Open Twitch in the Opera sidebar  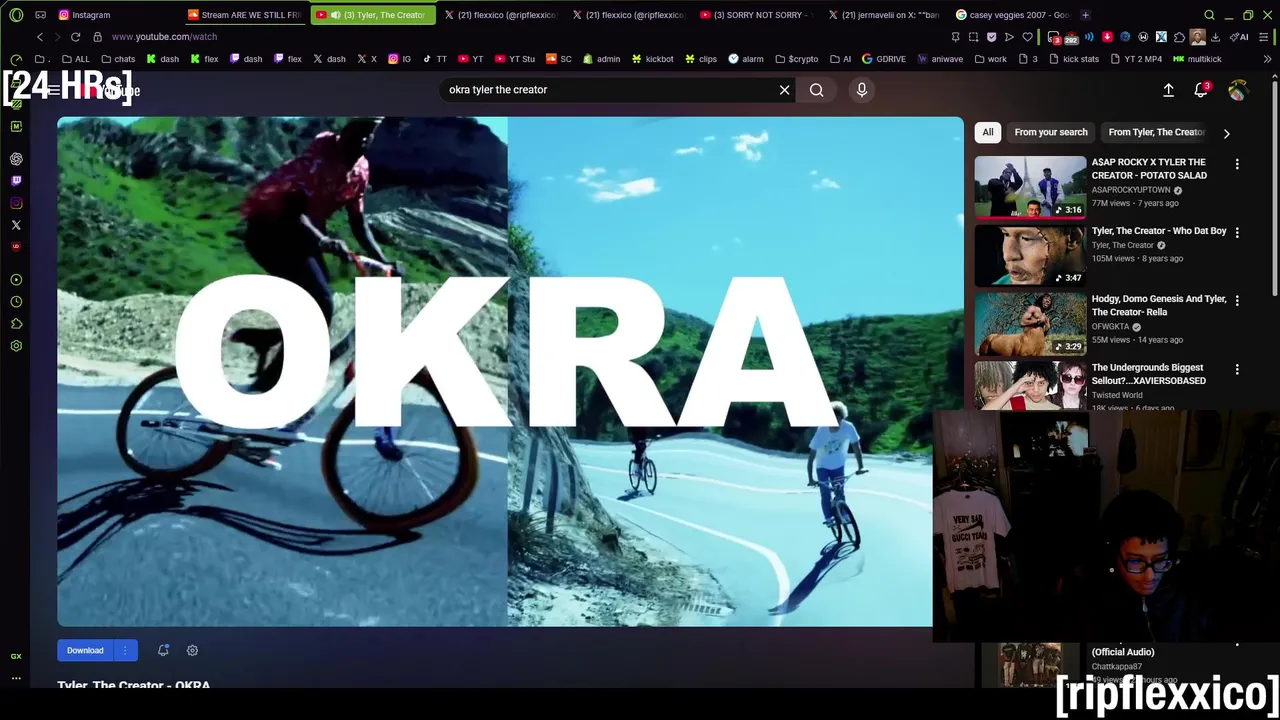pos(16,181)
